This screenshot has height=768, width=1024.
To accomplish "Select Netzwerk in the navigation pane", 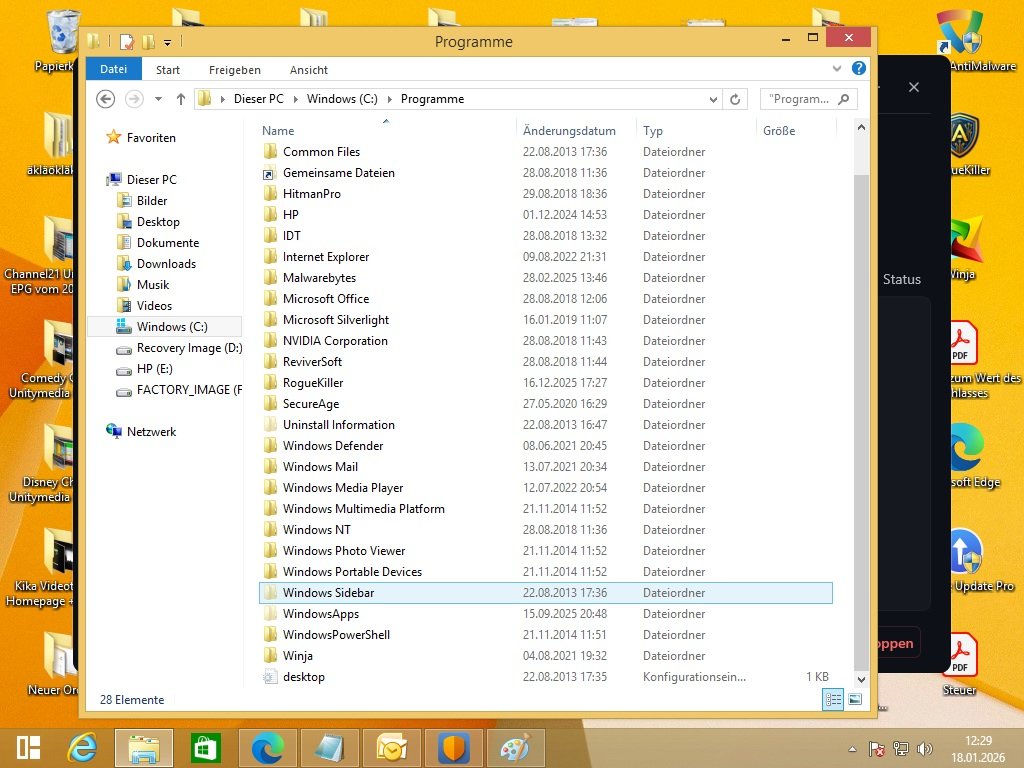I will (x=151, y=432).
